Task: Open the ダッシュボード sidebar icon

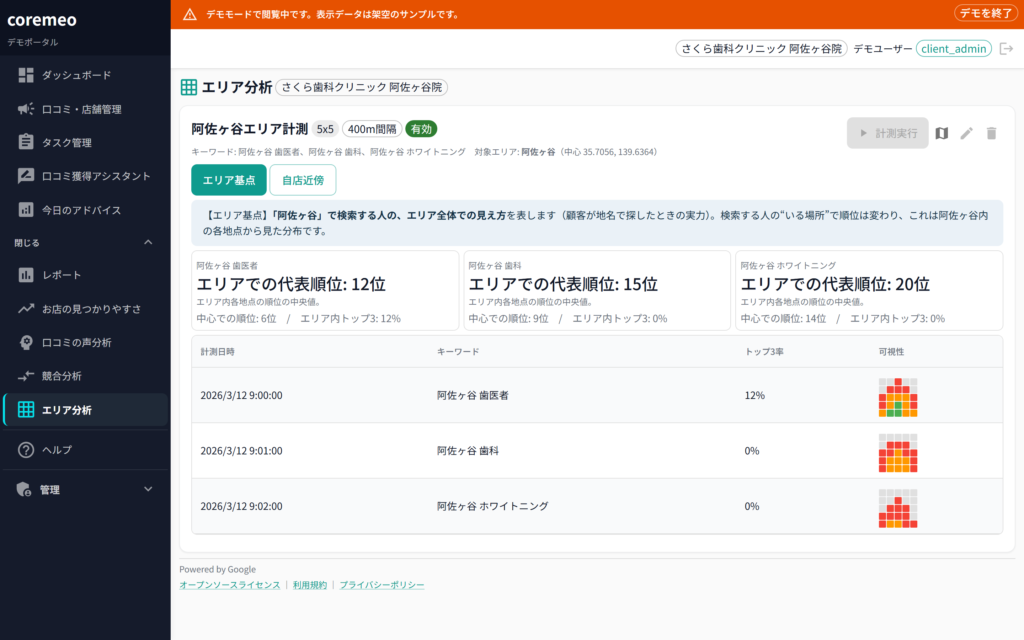Action: [x=26, y=75]
